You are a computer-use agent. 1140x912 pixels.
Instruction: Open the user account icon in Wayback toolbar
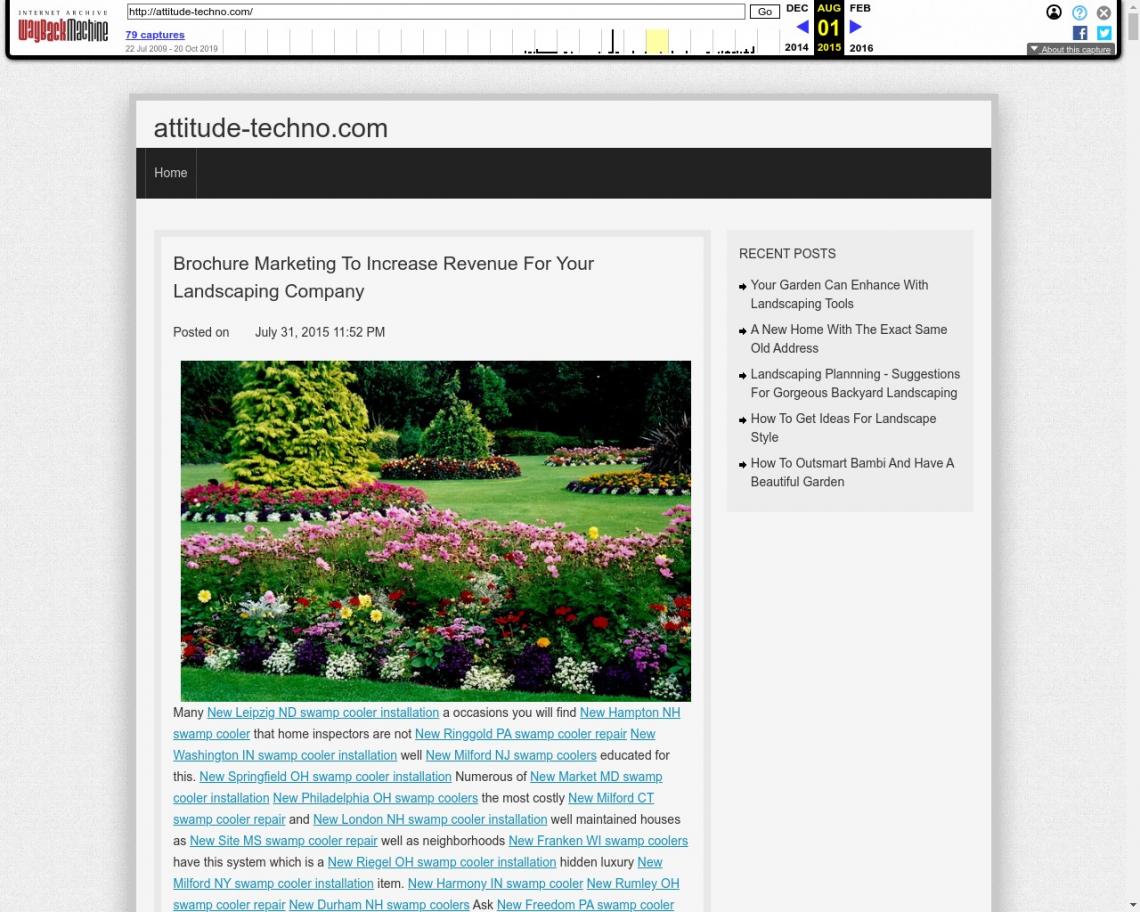point(1053,12)
